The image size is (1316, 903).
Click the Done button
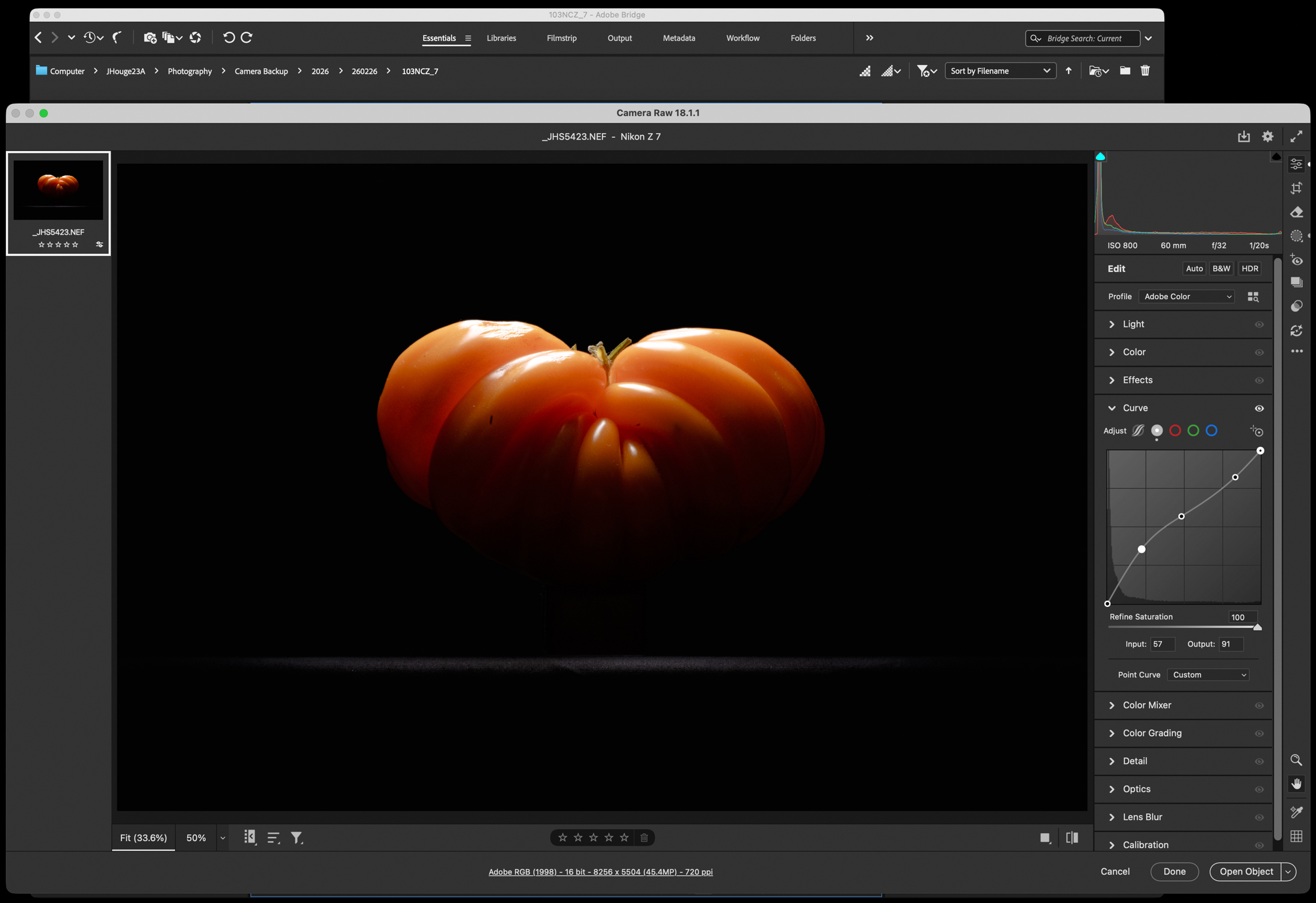tap(1173, 871)
